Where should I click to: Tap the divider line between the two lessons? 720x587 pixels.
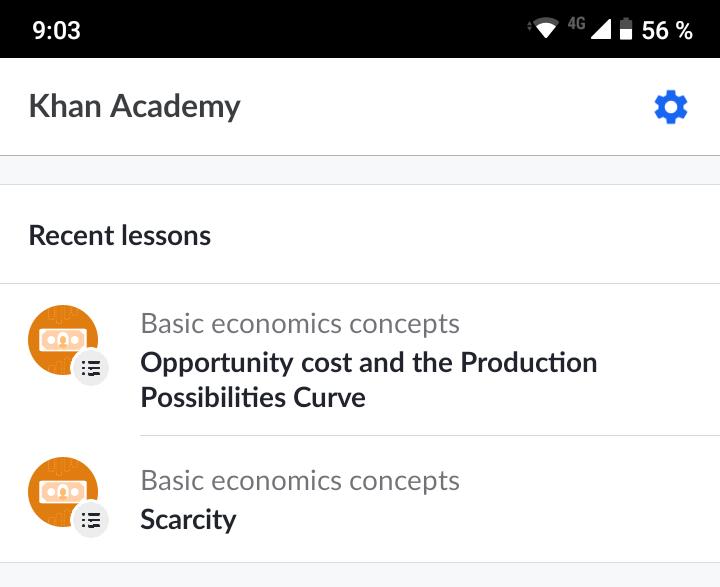click(x=430, y=436)
